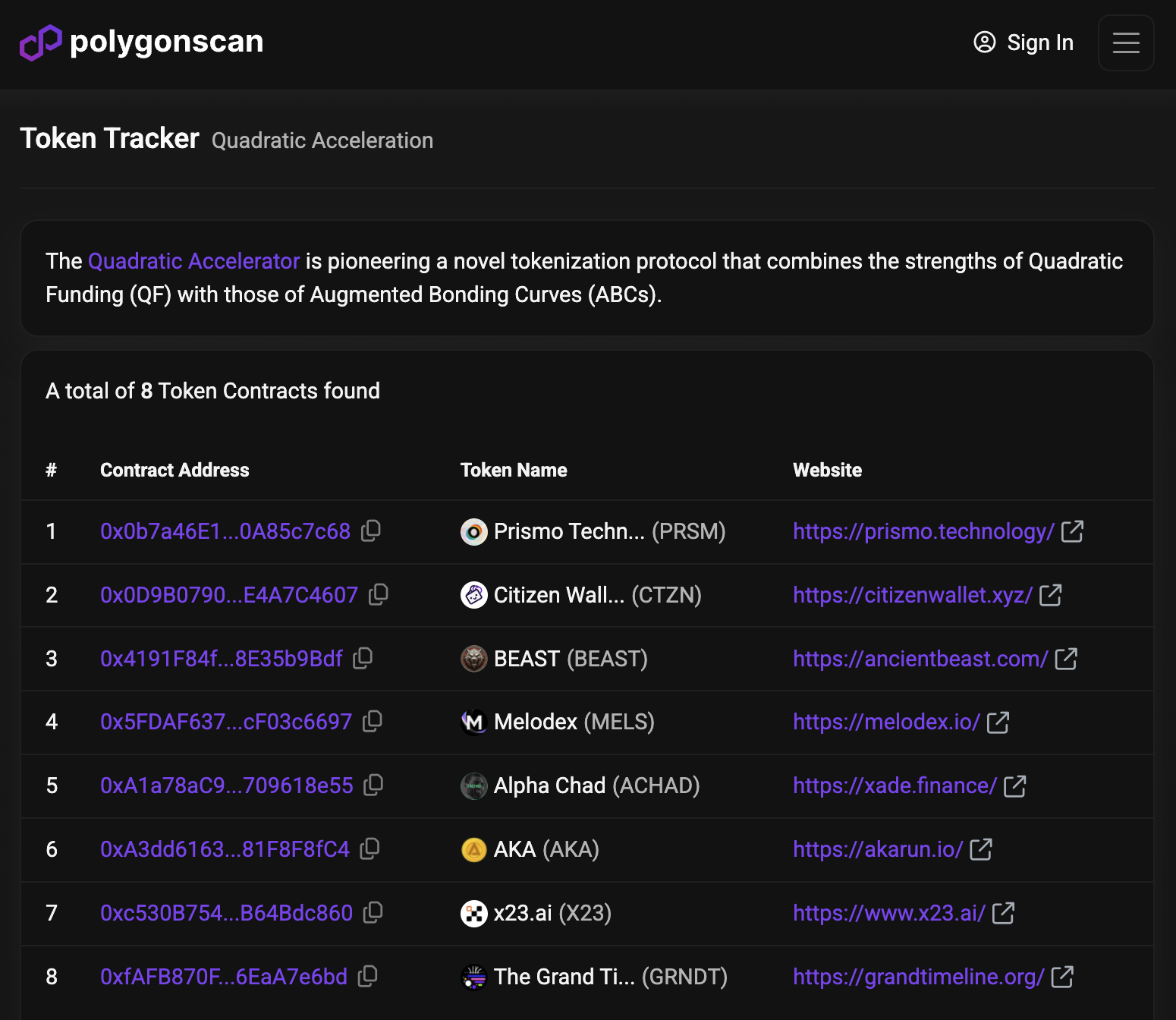Open contract 0xfAFB870F...6EaA7e6bd
The image size is (1176, 1020).
coord(224,977)
